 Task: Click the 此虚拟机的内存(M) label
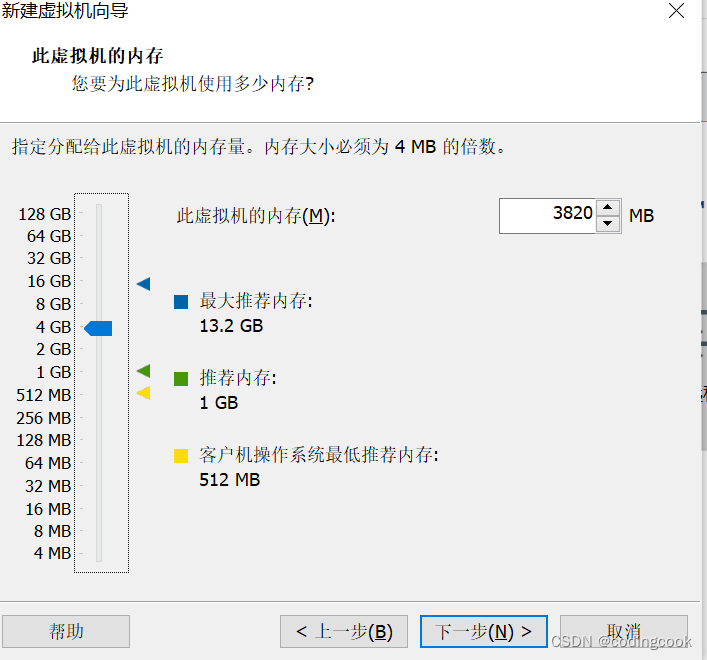pyautogui.click(x=256, y=216)
